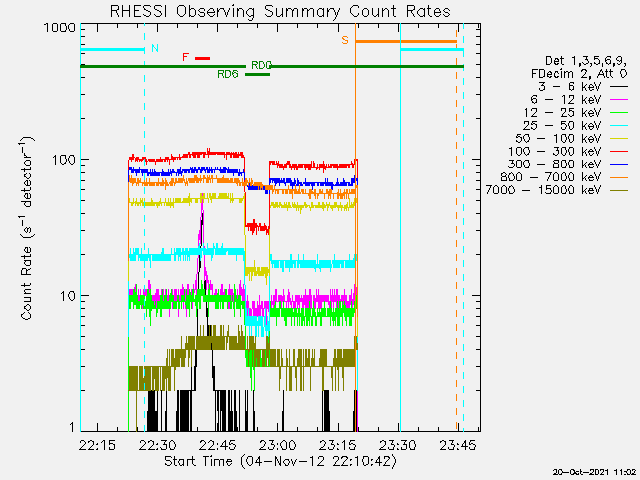Click the red line swatch for 100 - 300 keV
640x480 pixels.
pyautogui.click(x=619, y=151)
